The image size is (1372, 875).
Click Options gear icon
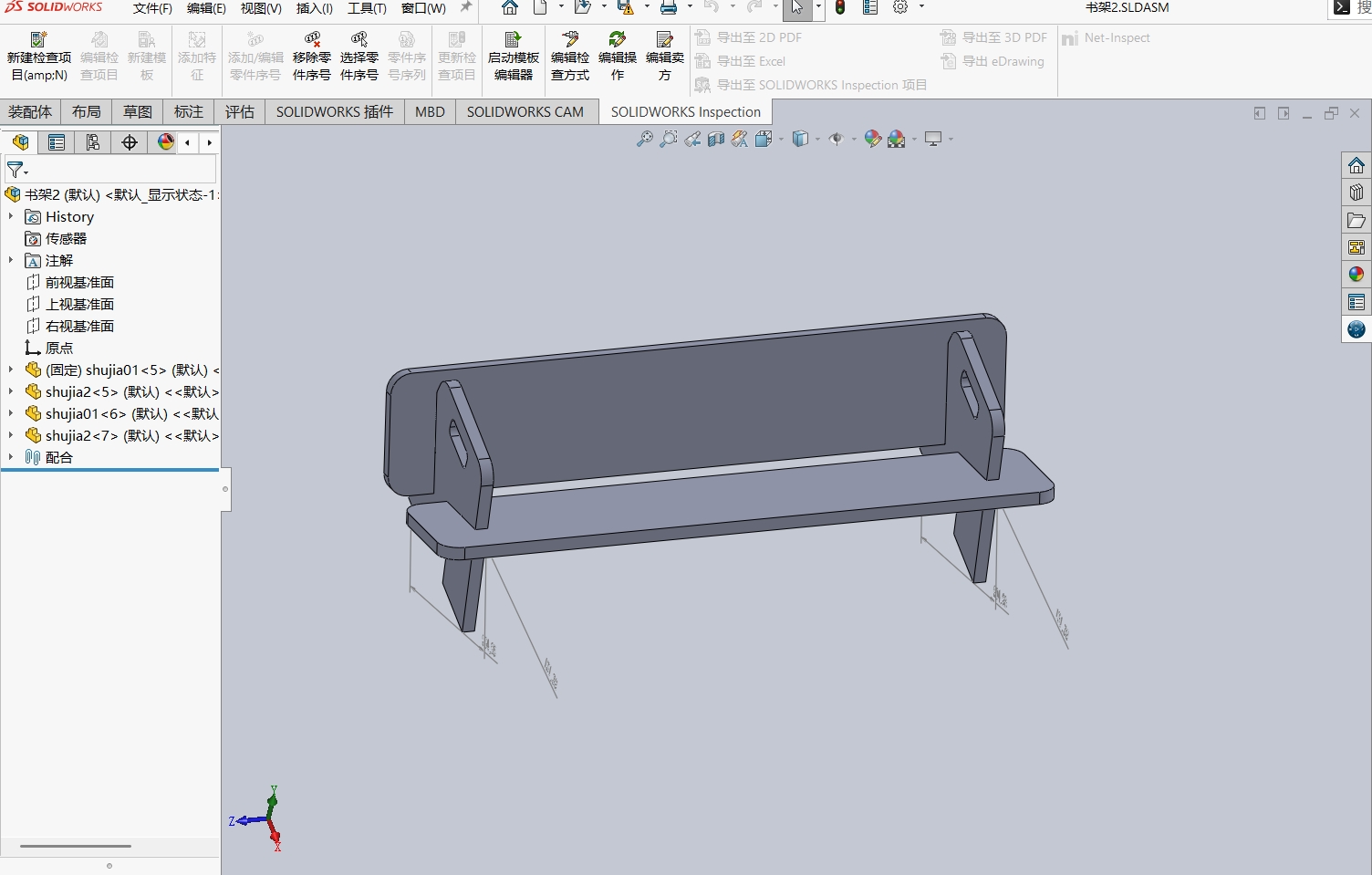tap(900, 7)
